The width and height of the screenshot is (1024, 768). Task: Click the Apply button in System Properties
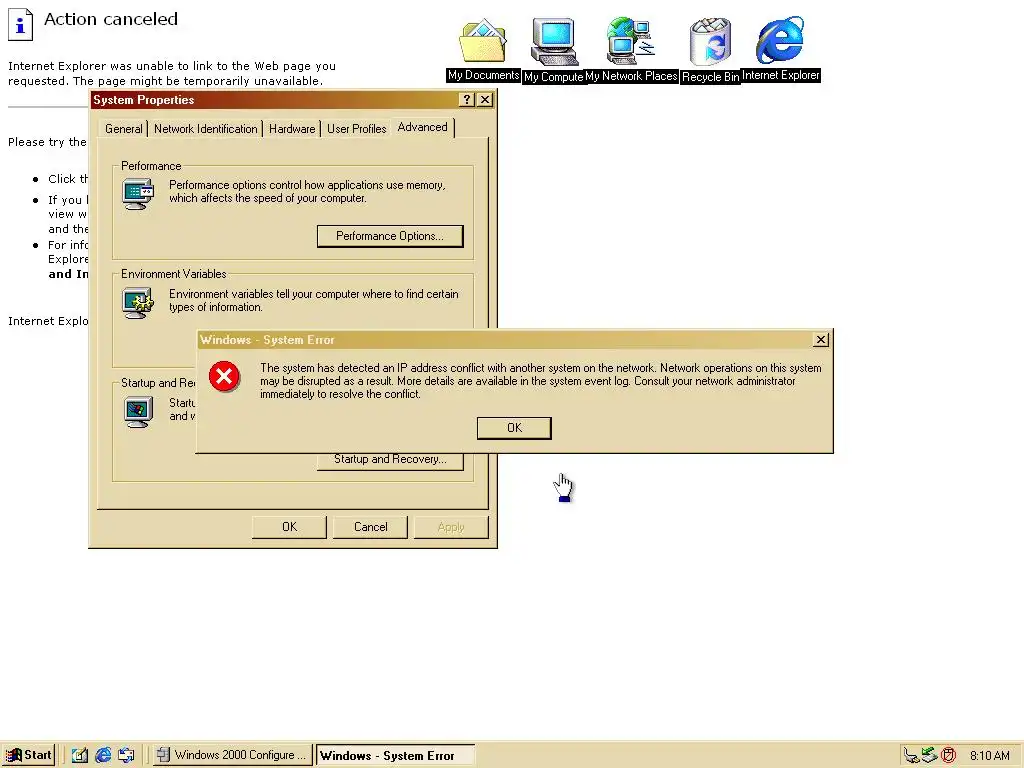(451, 527)
